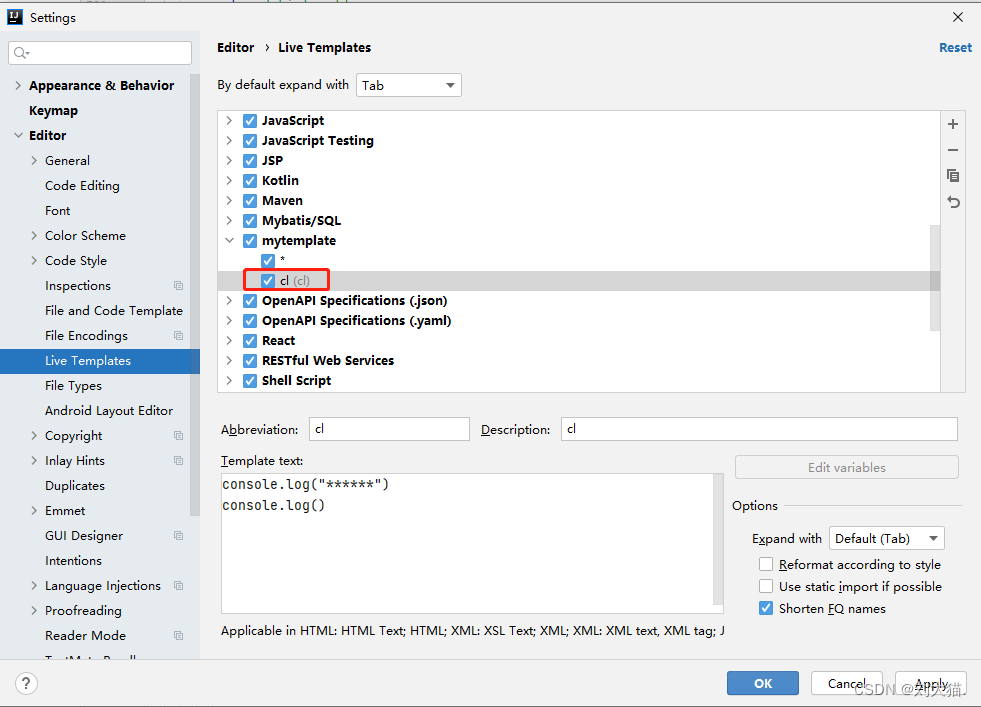Uncheck Shorten FQ names option
This screenshot has height=707, width=981.
point(766,609)
